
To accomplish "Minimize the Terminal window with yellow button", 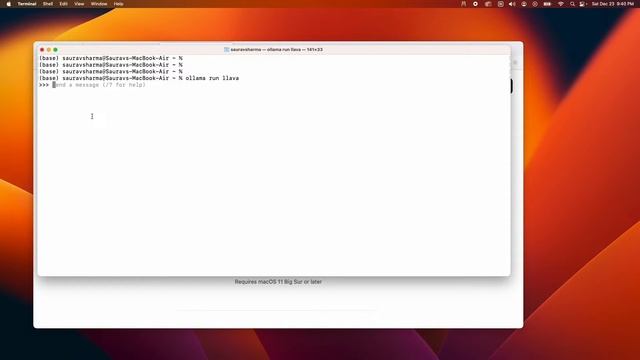I will click(x=49, y=50).
